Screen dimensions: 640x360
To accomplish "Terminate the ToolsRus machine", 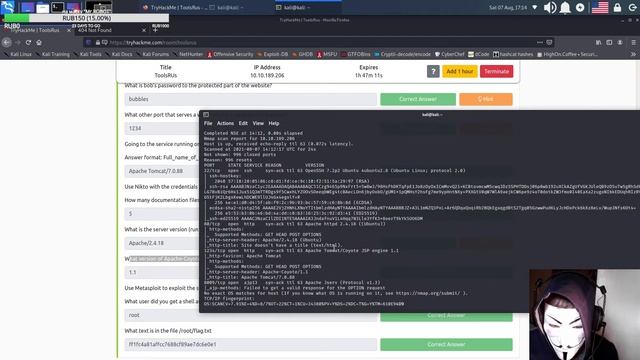I will click(496, 71).
